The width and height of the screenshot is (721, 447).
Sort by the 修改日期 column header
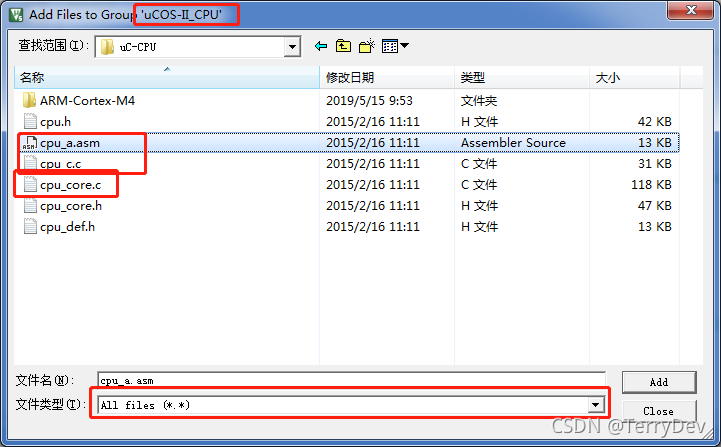point(387,77)
